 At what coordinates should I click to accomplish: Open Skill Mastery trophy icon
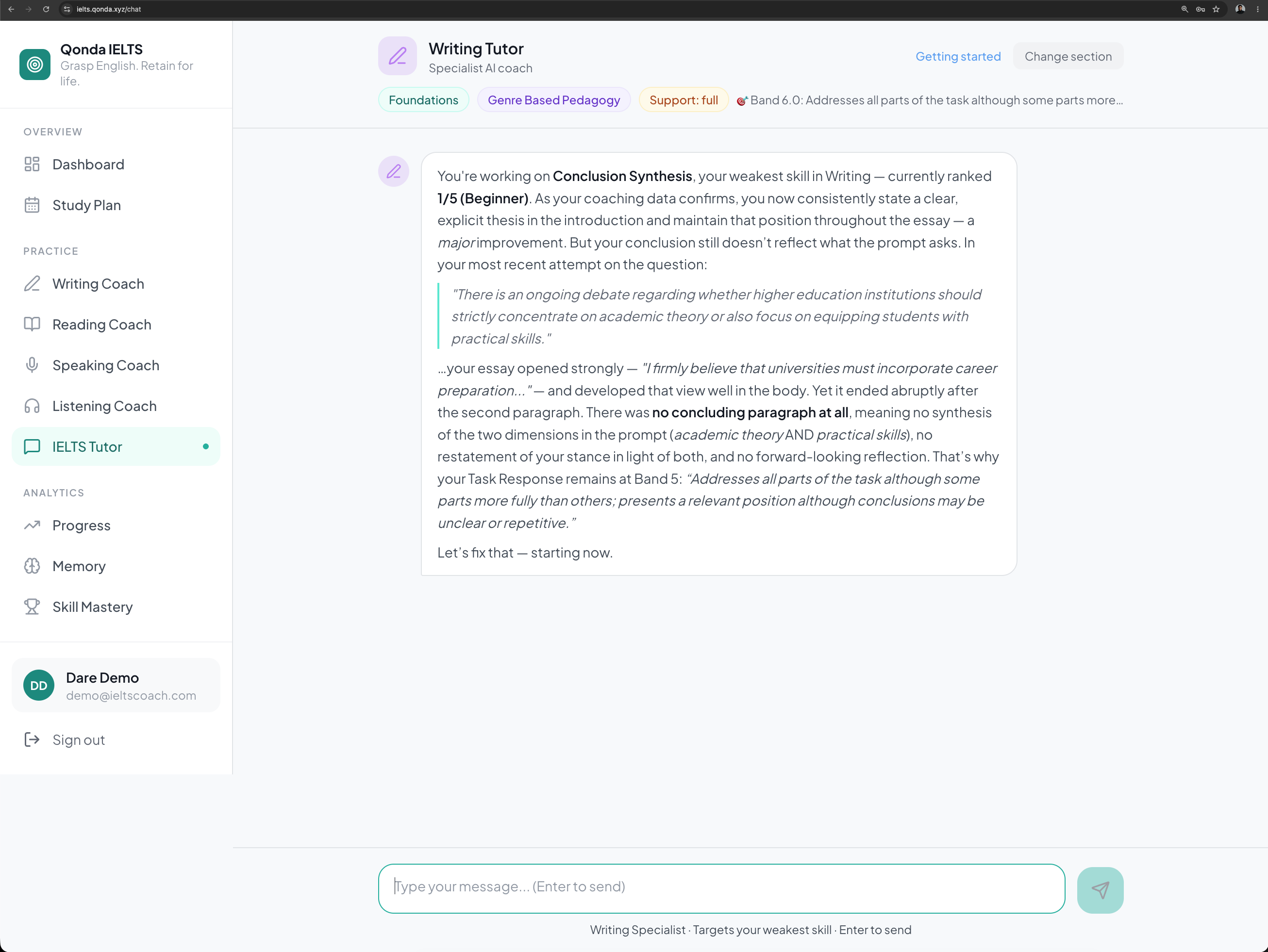click(x=32, y=607)
